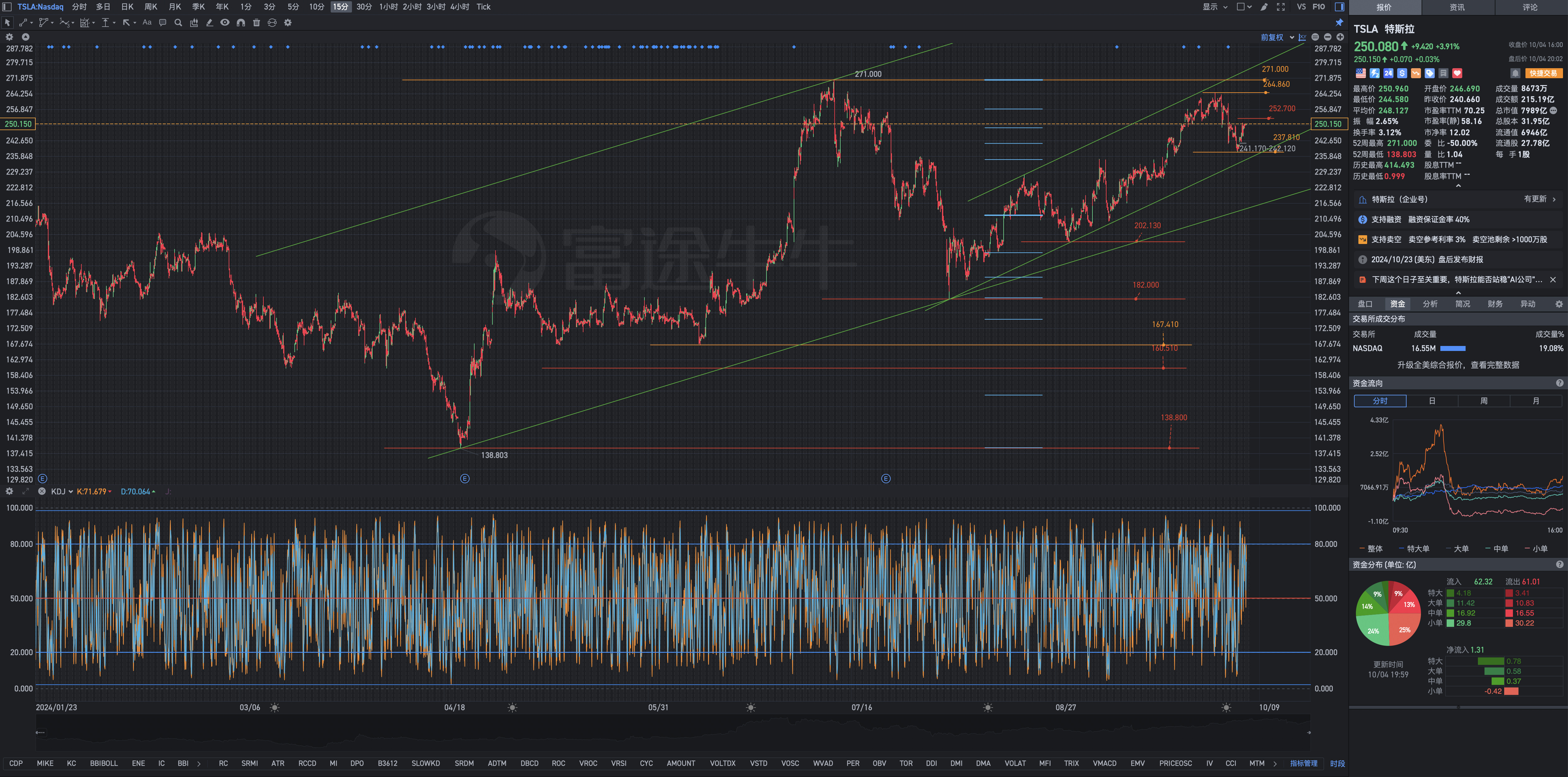This screenshot has width=1568, height=777.
Task: Zoom in chart with plus icon
Action: click(1340, 37)
